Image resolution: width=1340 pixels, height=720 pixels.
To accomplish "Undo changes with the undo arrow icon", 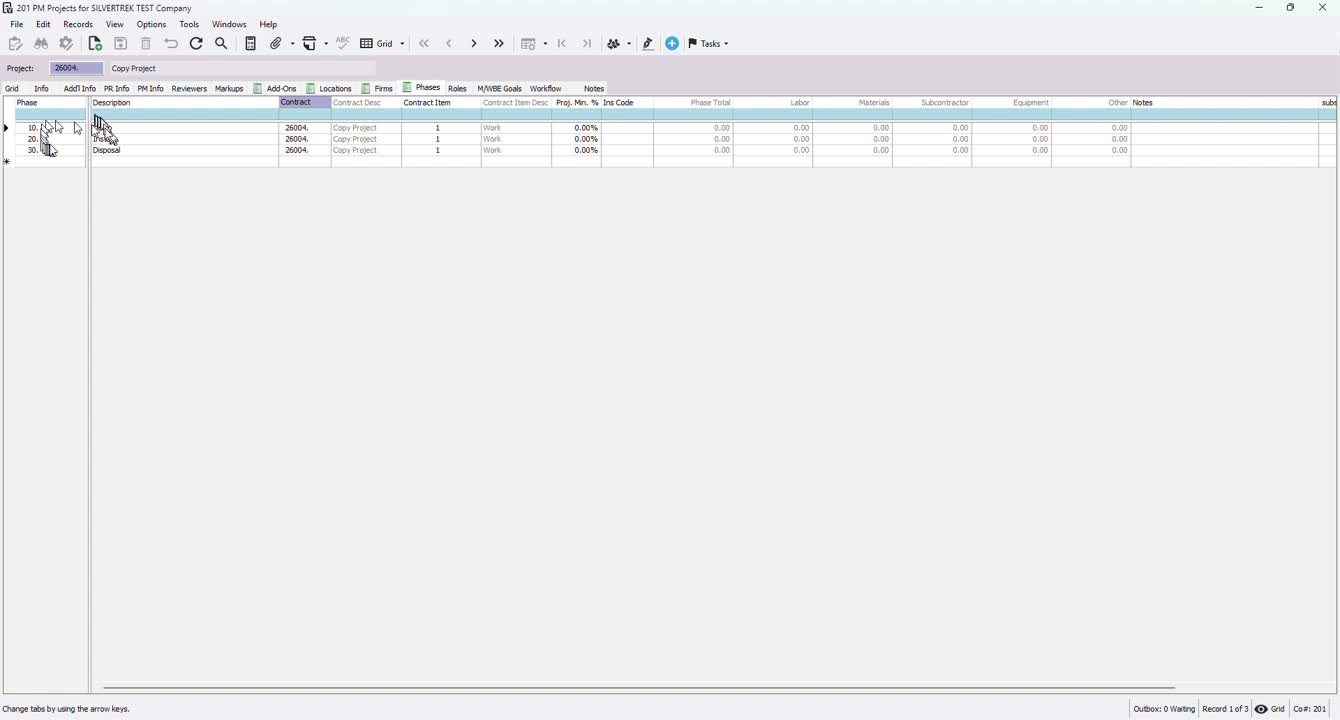I will tap(171, 44).
